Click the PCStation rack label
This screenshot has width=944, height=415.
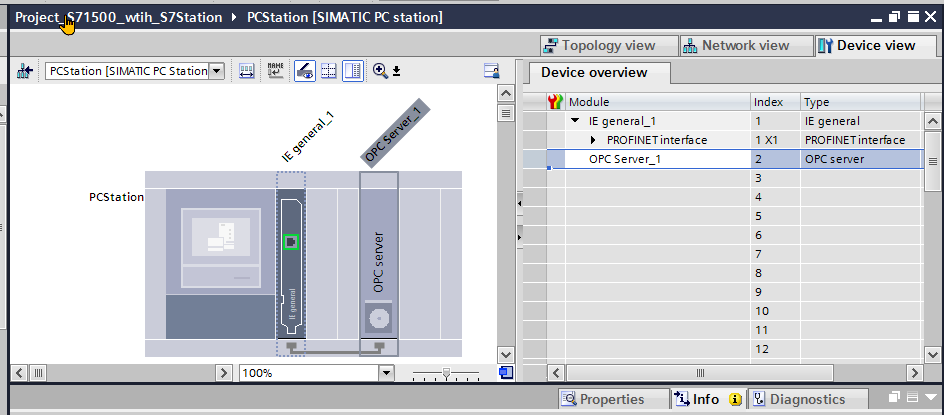(x=117, y=197)
